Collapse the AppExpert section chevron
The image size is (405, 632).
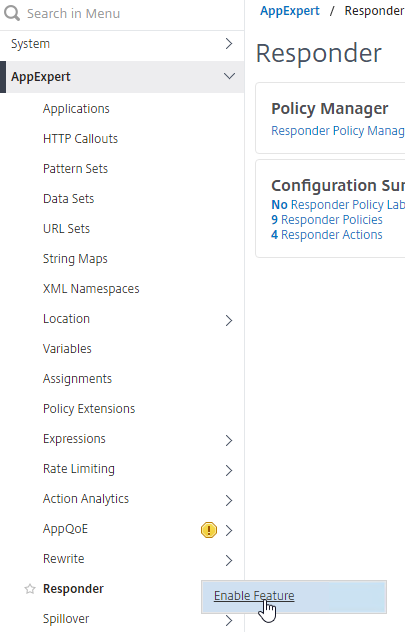tap(229, 76)
